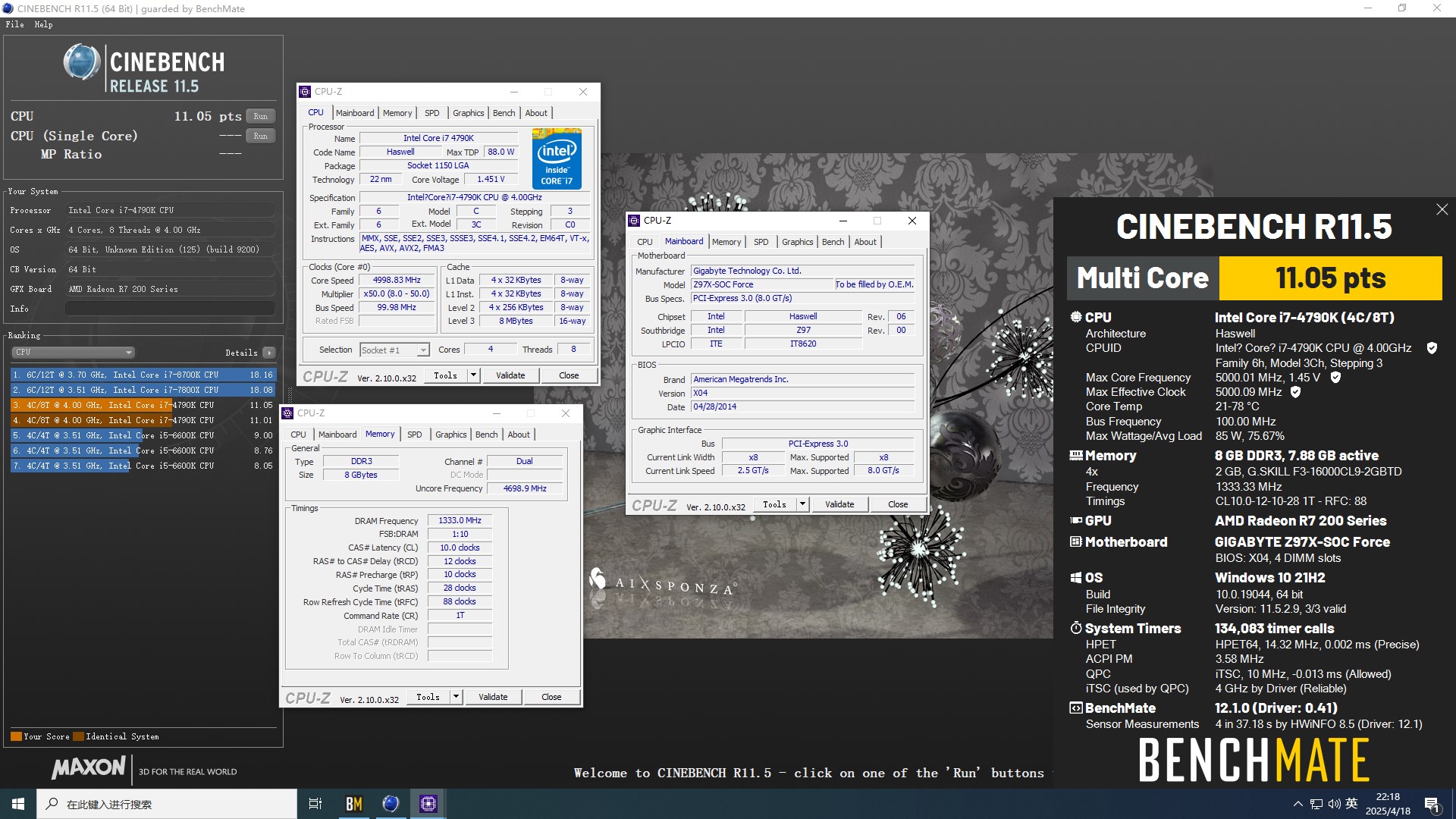Run the CPU multi-core benchmark
This screenshot has height=819, width=1456.
tap(260, 117)
